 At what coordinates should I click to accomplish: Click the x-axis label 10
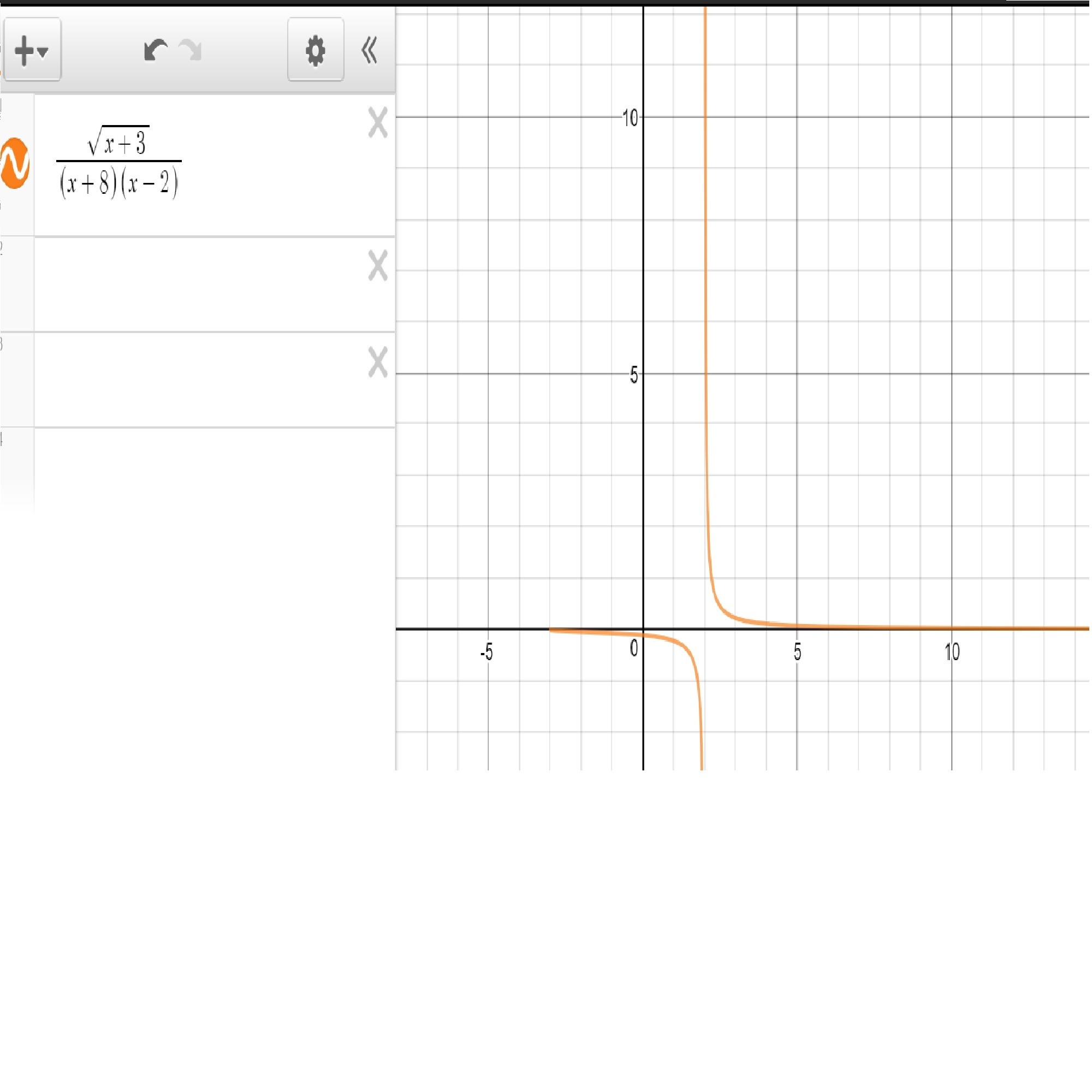pos(952,653)
